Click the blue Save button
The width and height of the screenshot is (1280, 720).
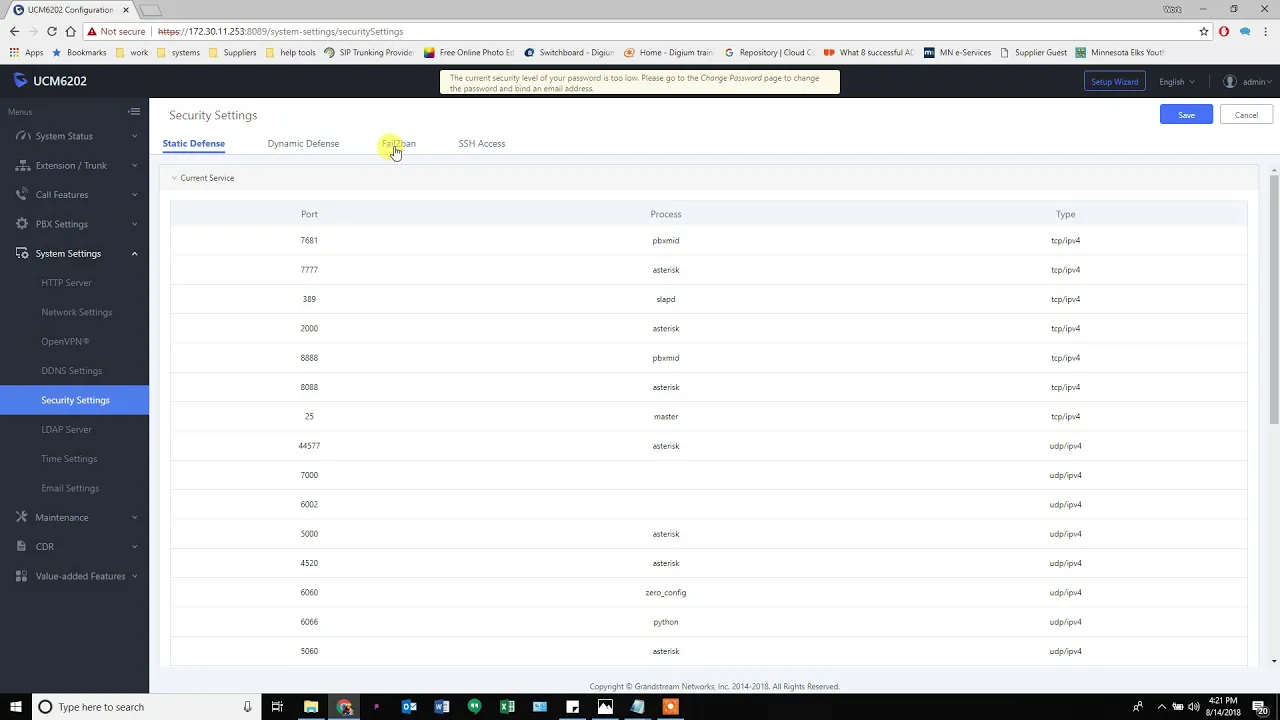tap(1186, 115)
